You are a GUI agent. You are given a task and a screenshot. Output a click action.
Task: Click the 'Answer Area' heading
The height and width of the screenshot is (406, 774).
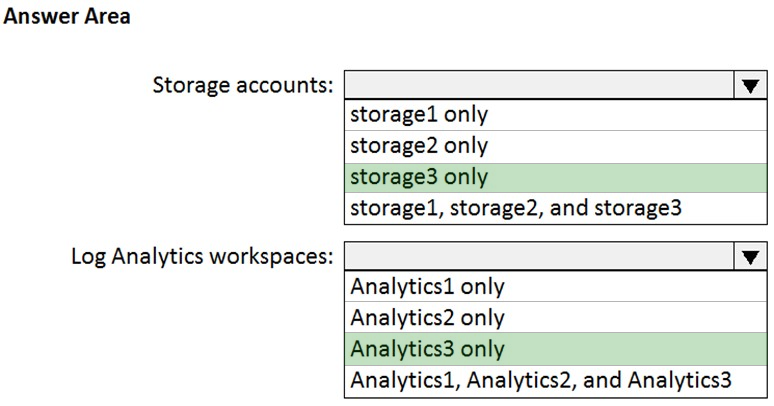pos(67,16)
